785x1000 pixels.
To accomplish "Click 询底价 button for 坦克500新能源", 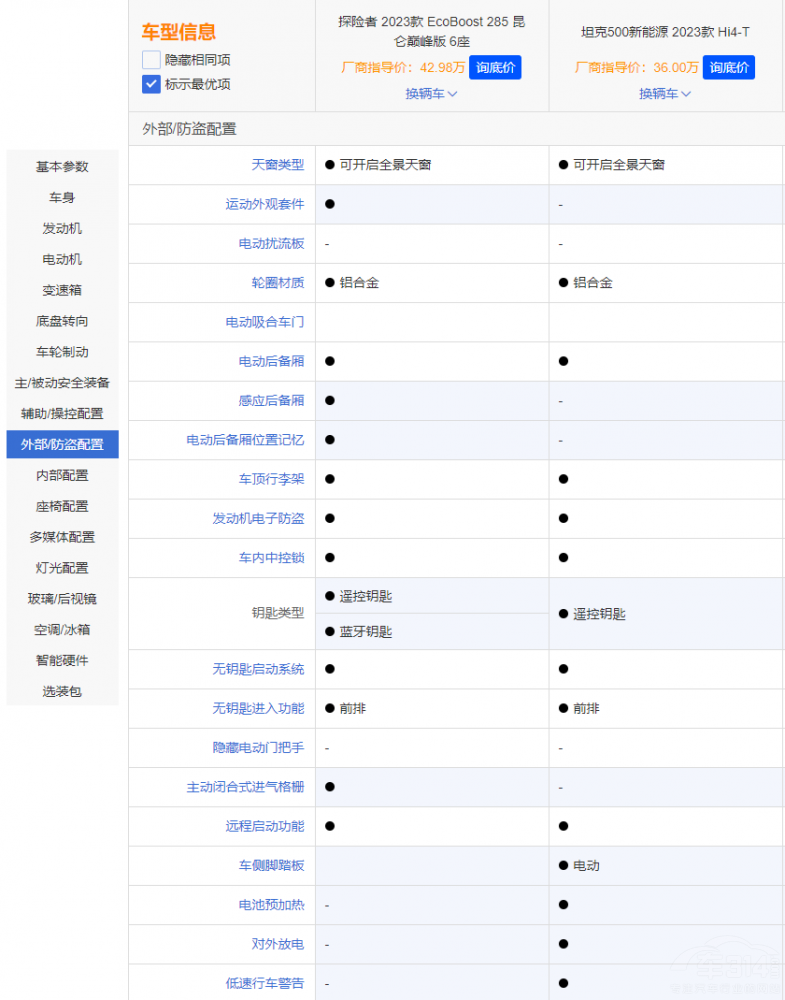I will (x=728, y=67).
